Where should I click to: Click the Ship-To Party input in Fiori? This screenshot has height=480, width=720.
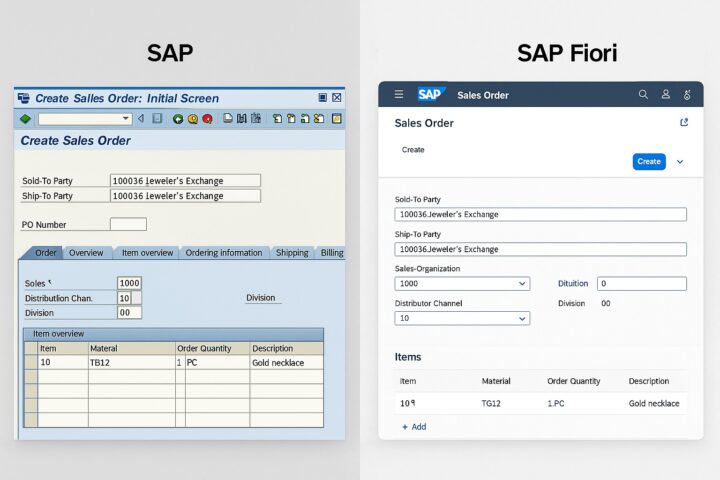540,249
